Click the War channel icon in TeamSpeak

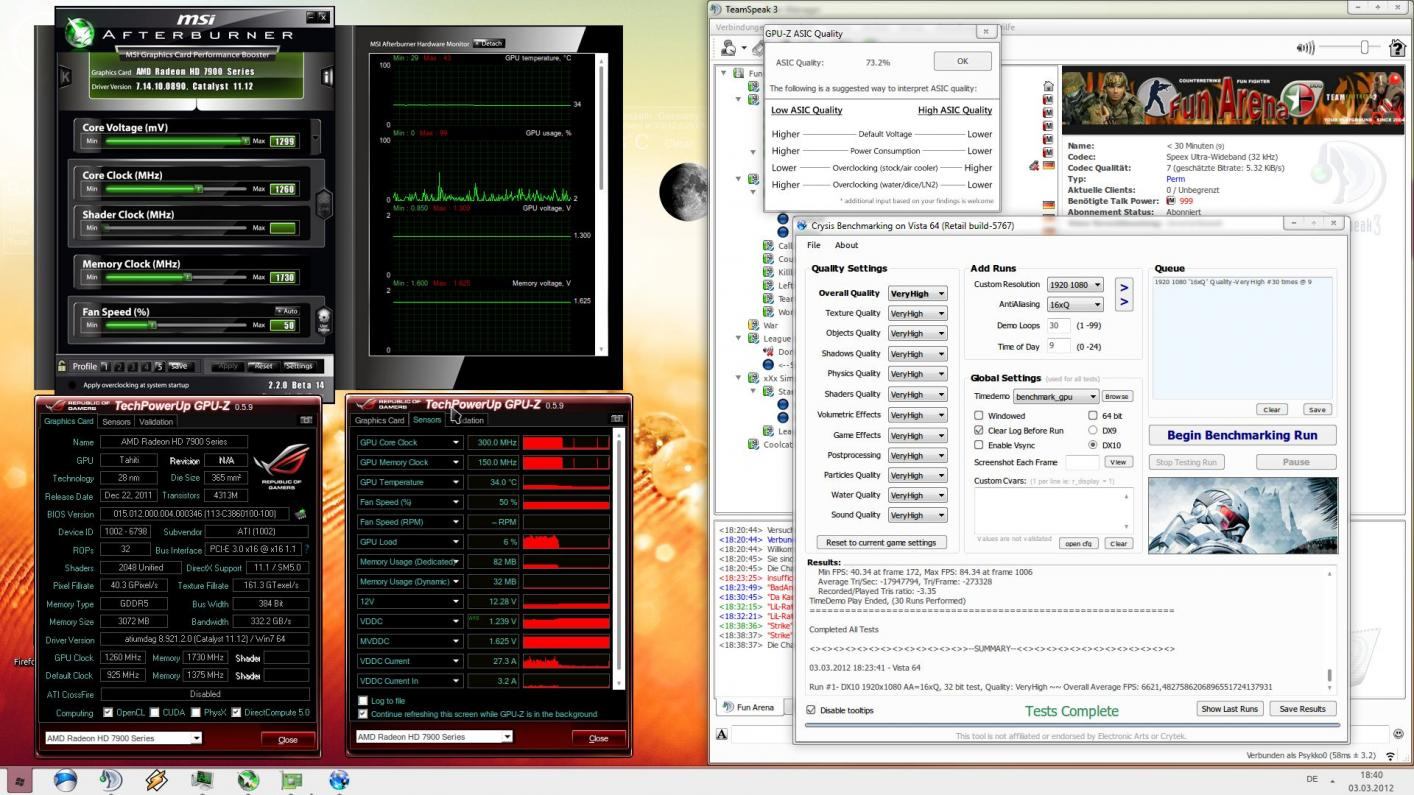point(754,325)
